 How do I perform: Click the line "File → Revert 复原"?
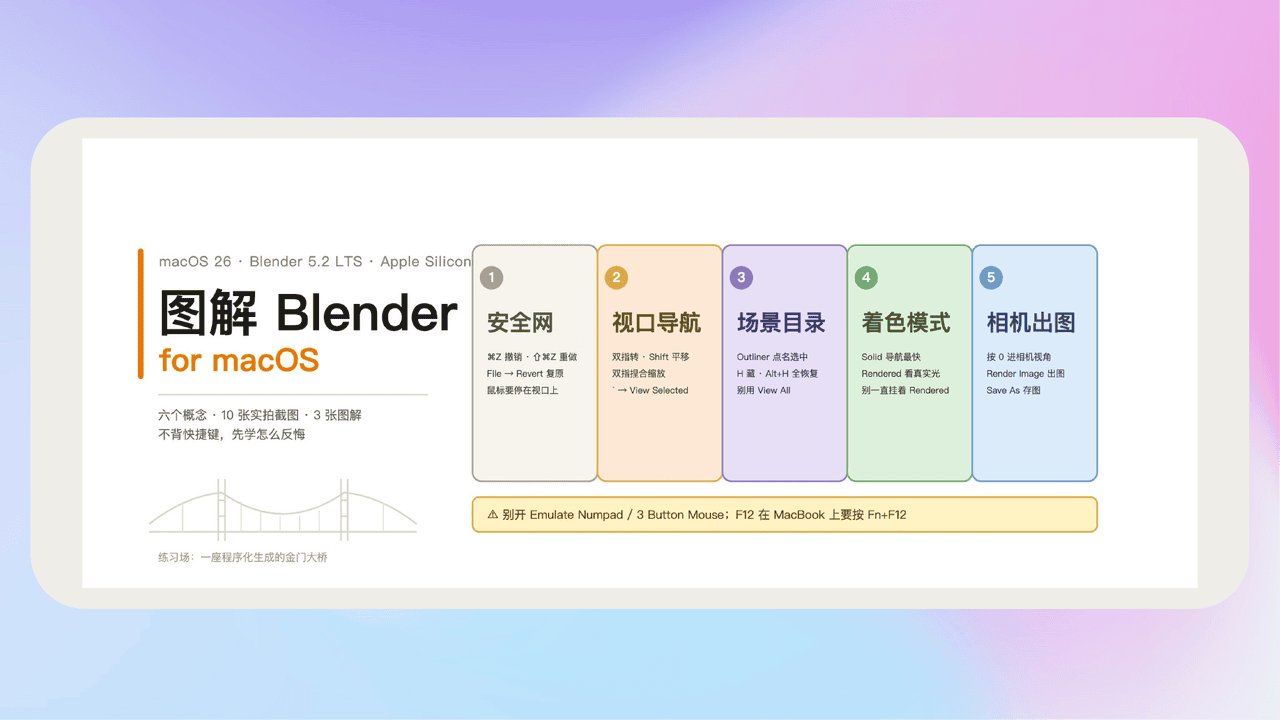point(525,374)
